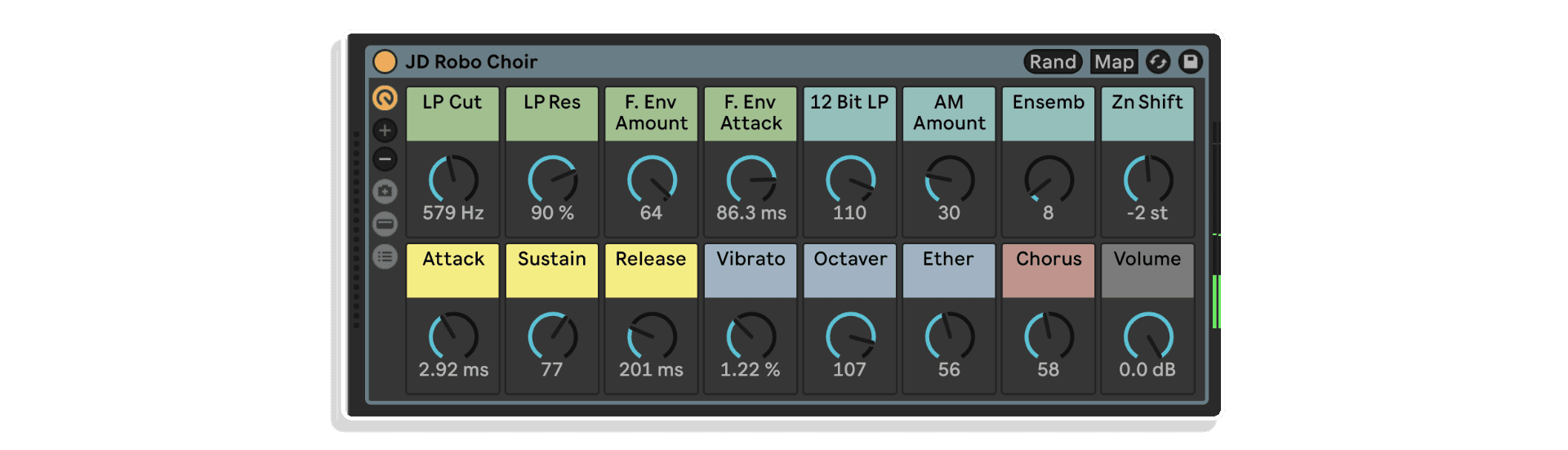Click the camera icon for macro variations

(385, 191)
